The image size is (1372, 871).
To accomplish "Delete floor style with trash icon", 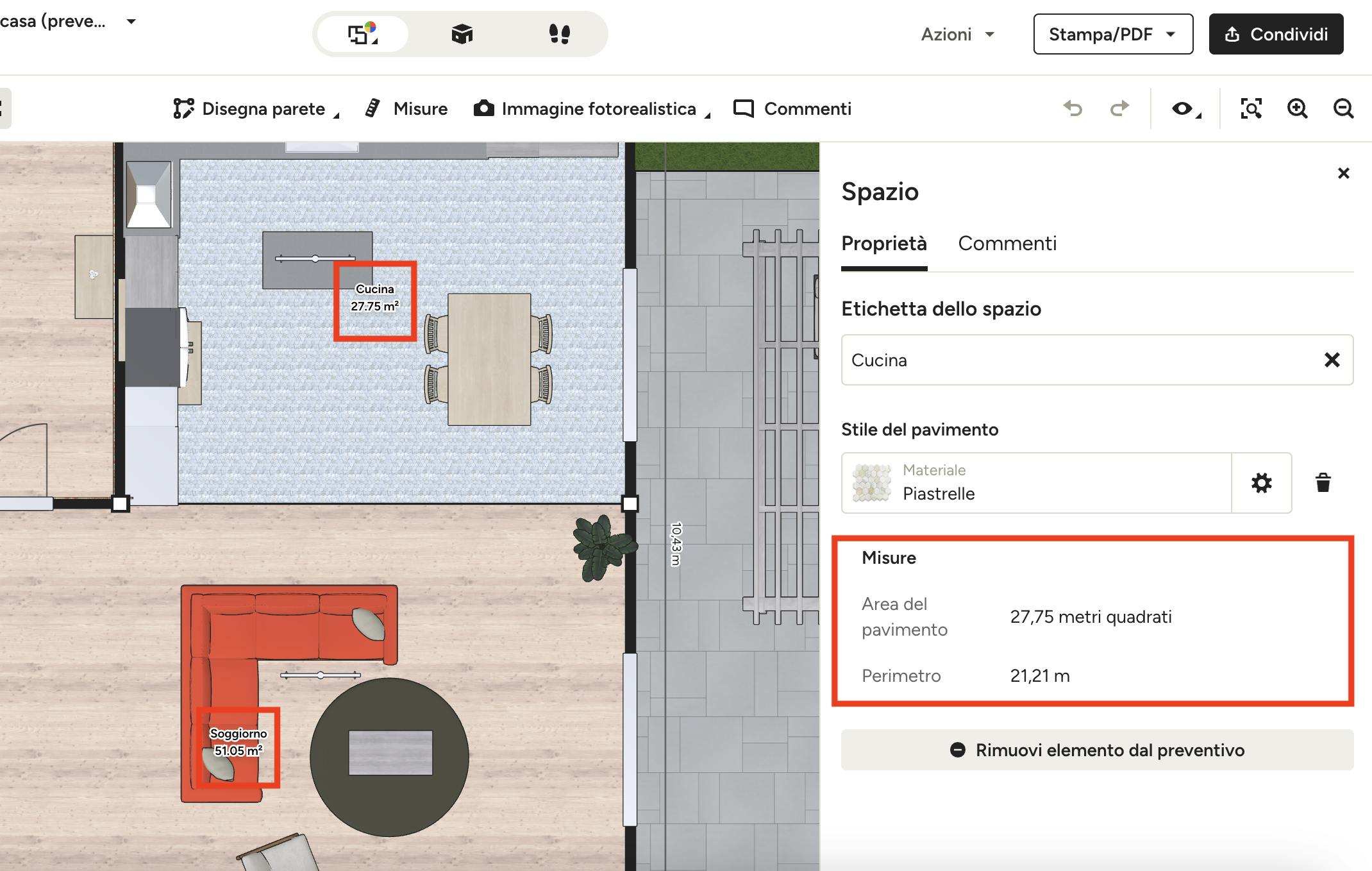I will pos(1323,483).
